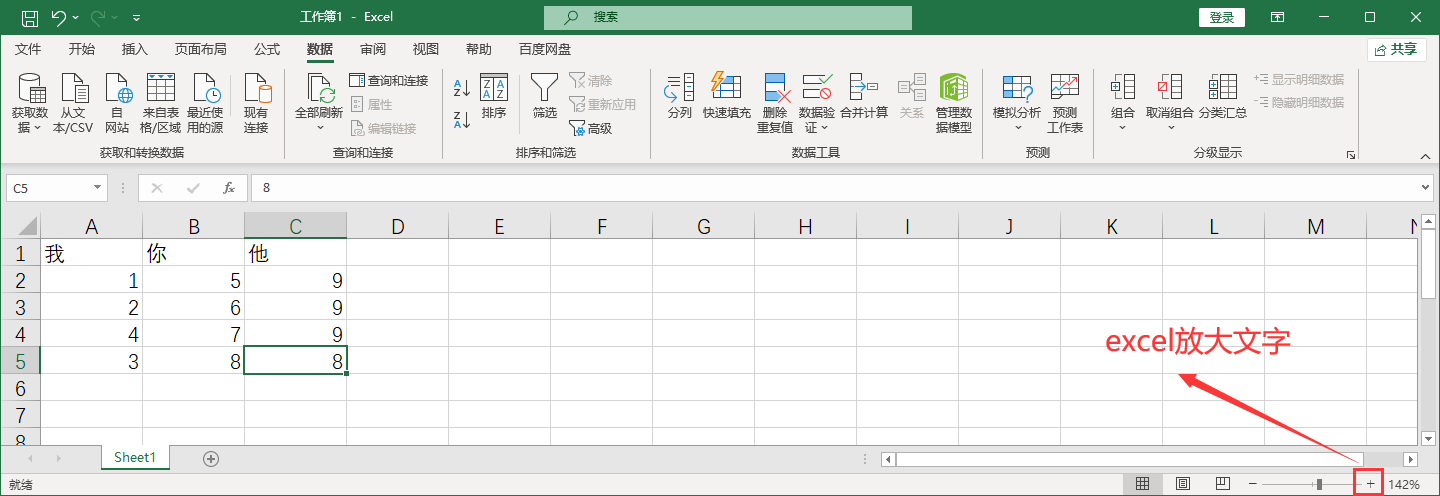This screenshot has height=496, width=1440.
Task: Sort column descending Z to A
Action: pos(462,120)
